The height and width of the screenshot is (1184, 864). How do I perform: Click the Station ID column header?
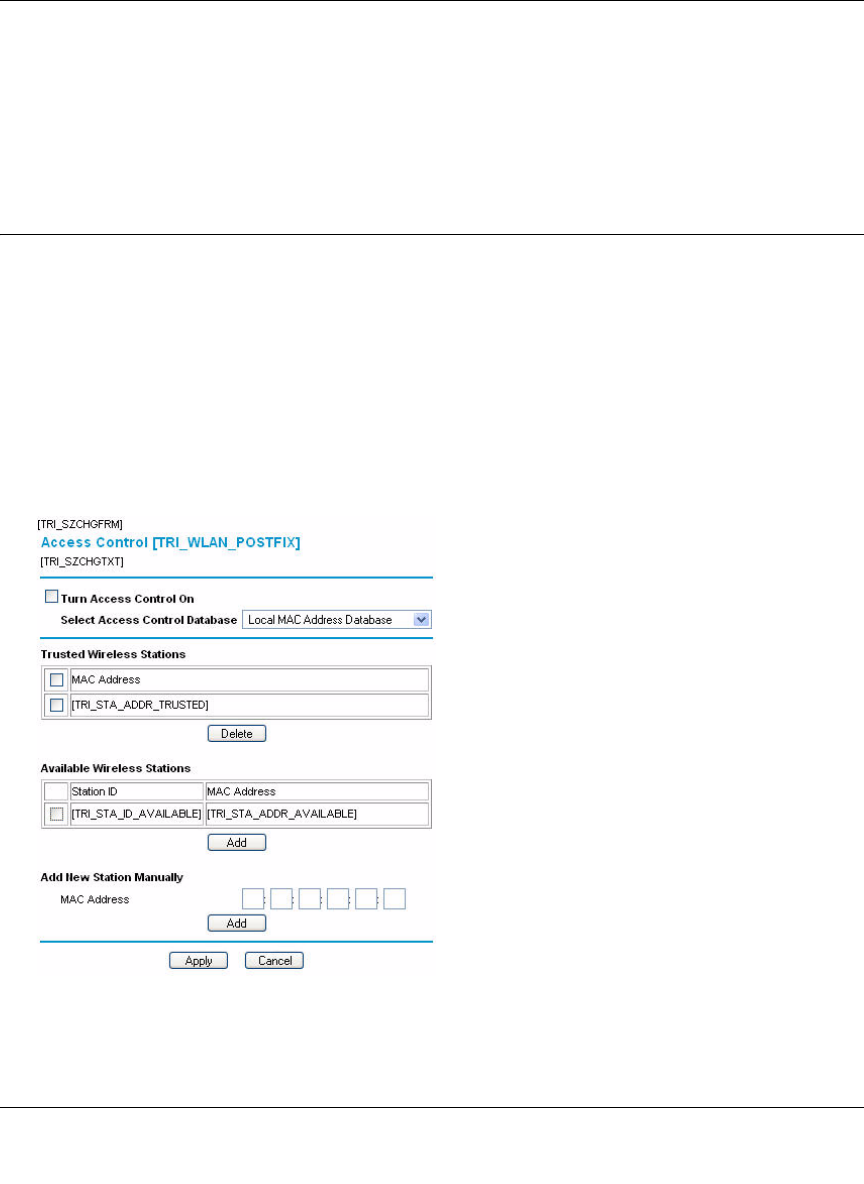[x=94, y=791]
